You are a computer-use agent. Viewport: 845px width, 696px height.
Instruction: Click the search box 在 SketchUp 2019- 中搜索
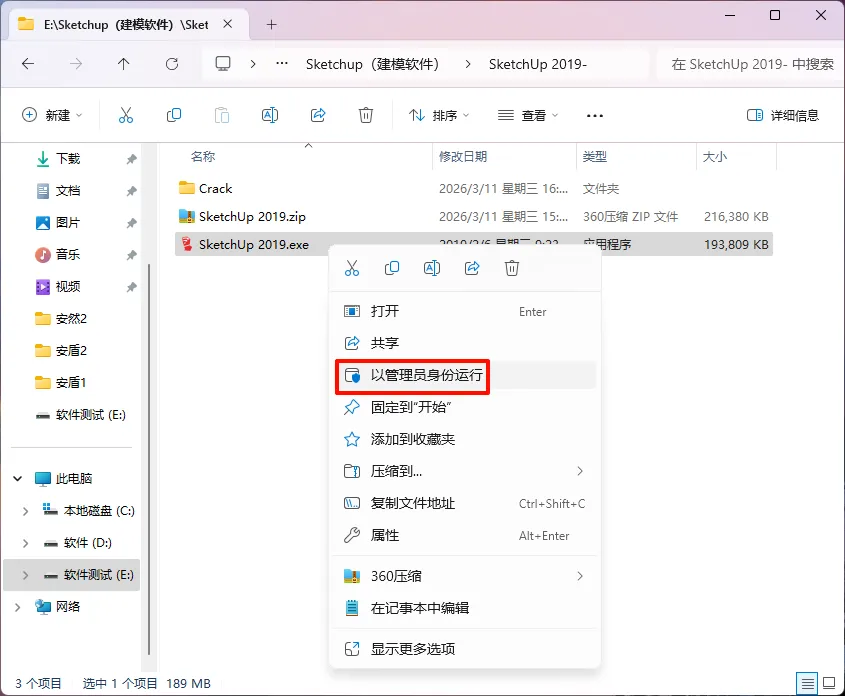coord(751,64)
